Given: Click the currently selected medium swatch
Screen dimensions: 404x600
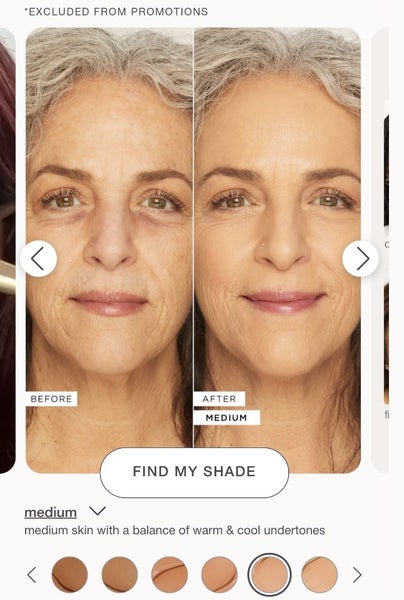Looking at the screenshot, I should (x=269, y=575).
